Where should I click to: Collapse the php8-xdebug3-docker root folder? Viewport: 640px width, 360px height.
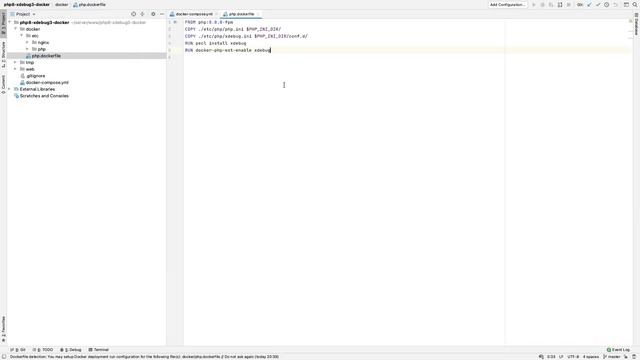pyautogui.click(x=10, y=22)
